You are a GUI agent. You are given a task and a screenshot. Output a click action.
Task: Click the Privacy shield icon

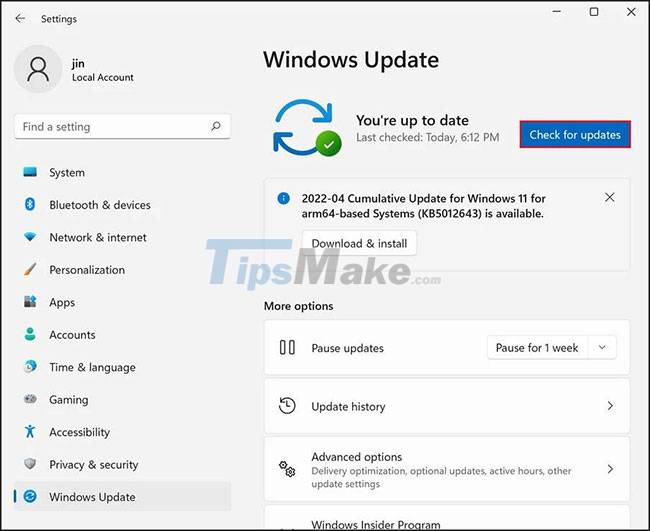click(x=30, y=464)
